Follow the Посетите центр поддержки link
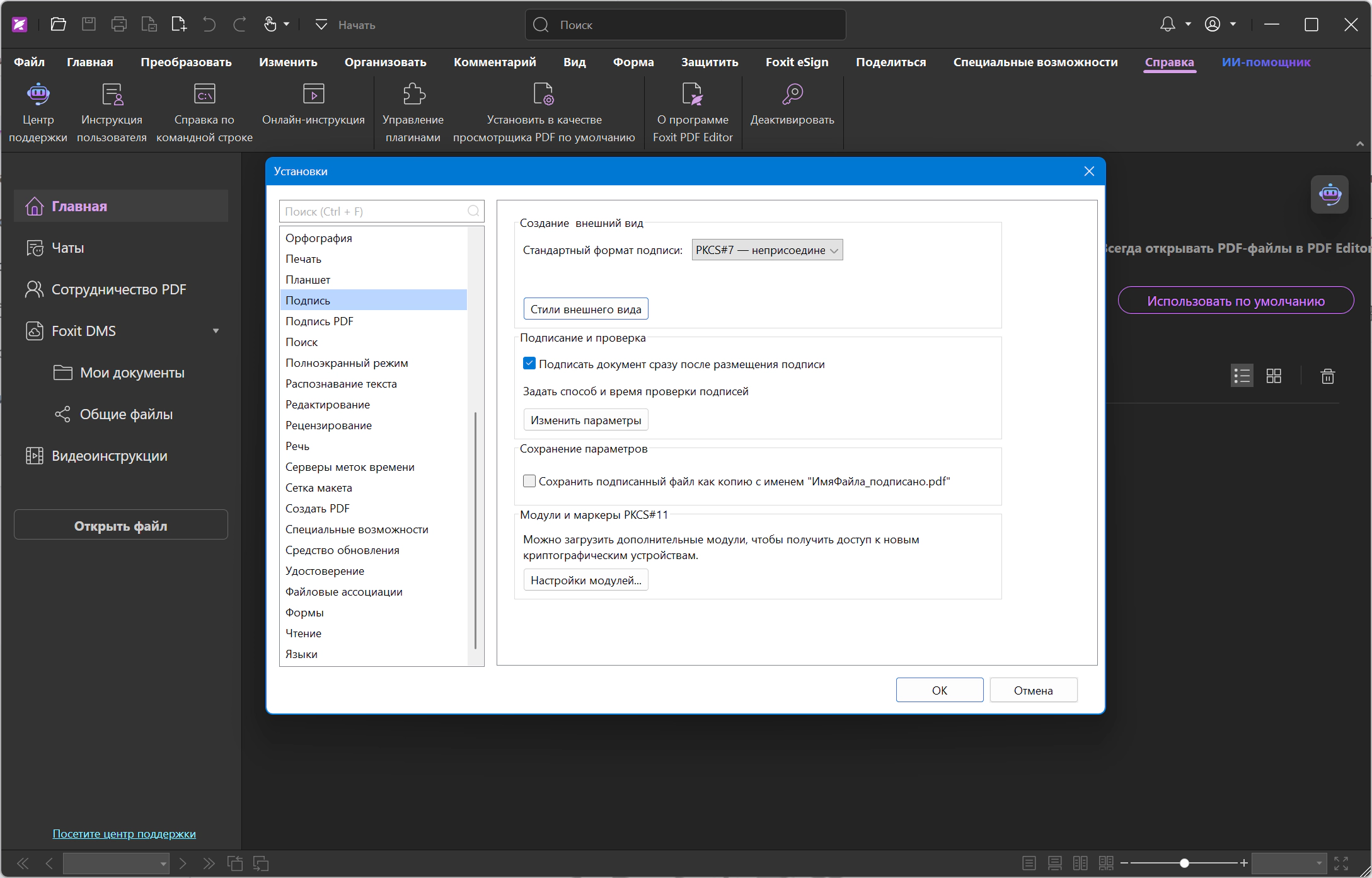This screenshot has height=878, width=1372. coord(124,833)
